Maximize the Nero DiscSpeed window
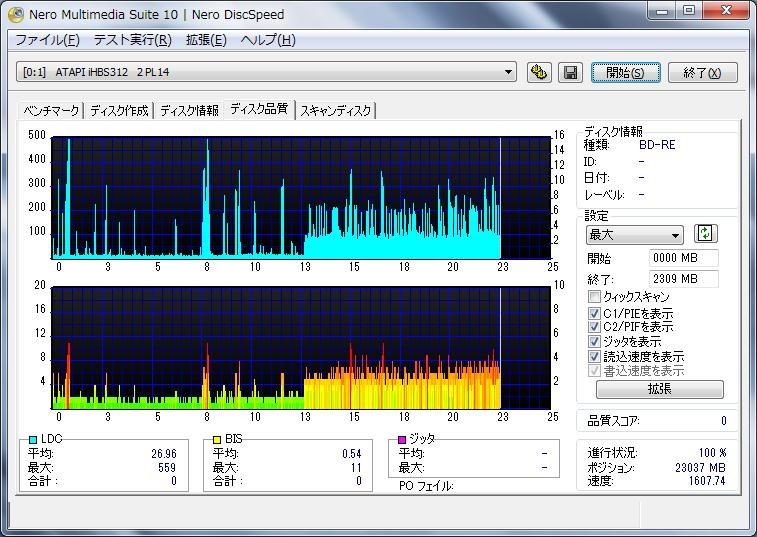The height and width of the screenshot is (537, 757). (x=688, y=11)
